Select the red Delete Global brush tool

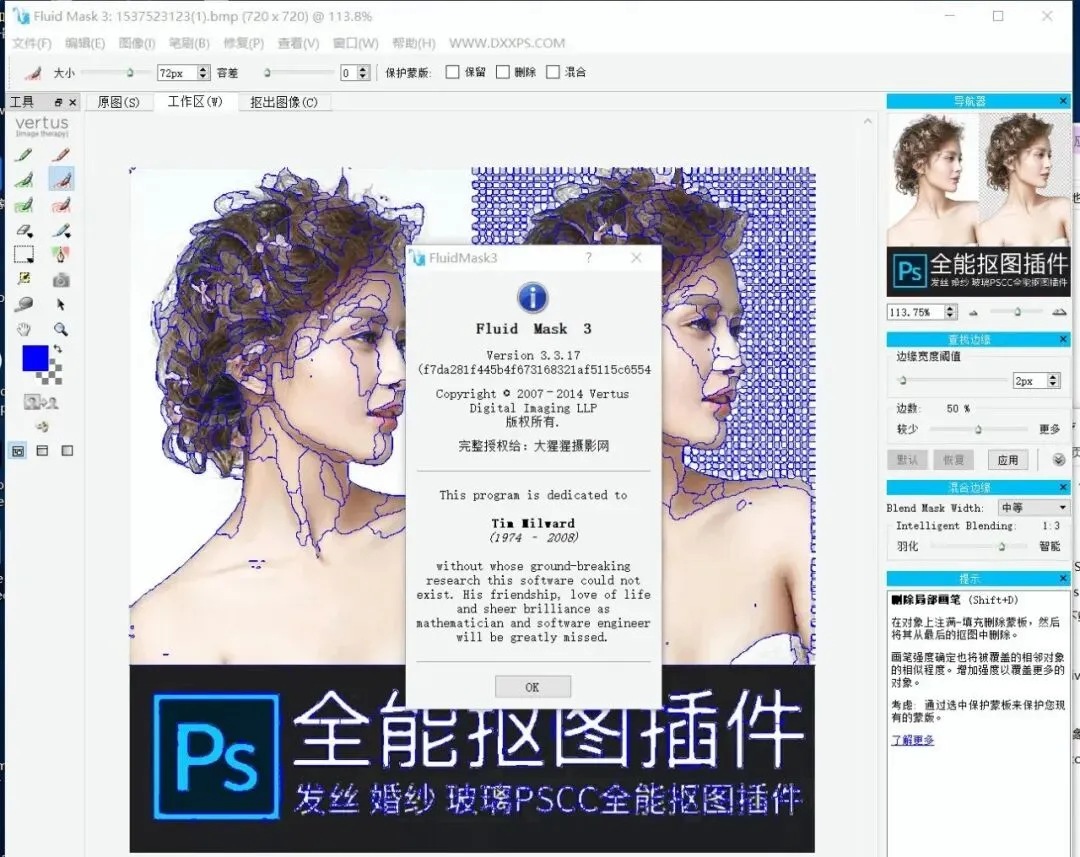click(x=61, y=205)
